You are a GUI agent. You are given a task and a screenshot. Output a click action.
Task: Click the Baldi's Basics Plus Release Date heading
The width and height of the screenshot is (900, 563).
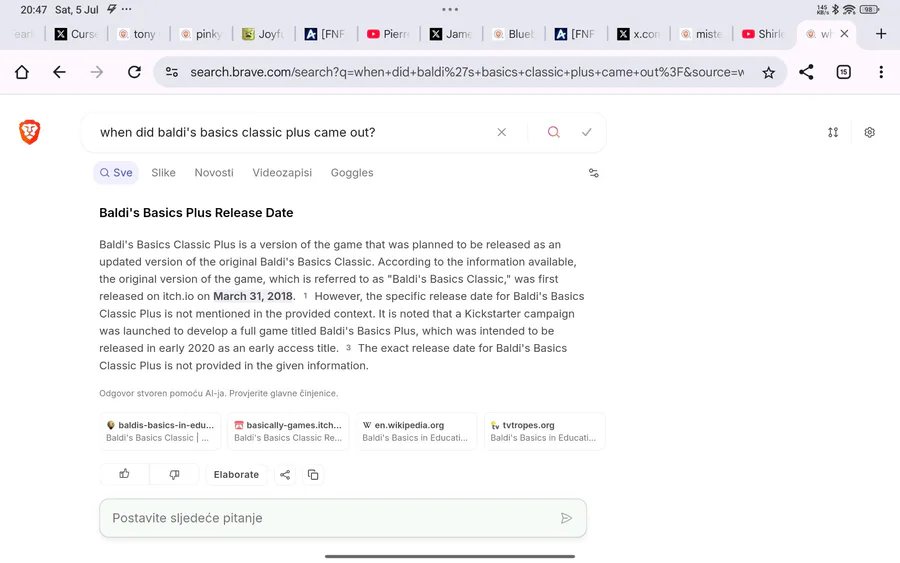point(196,213)
